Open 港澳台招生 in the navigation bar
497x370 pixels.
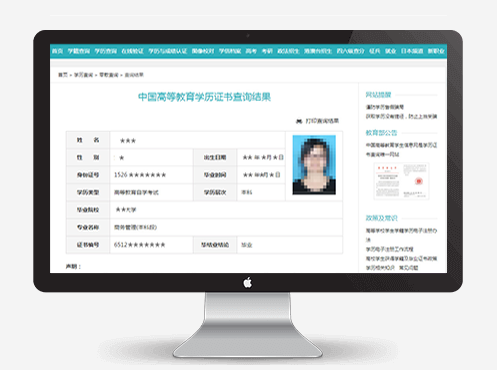point(318,51)
